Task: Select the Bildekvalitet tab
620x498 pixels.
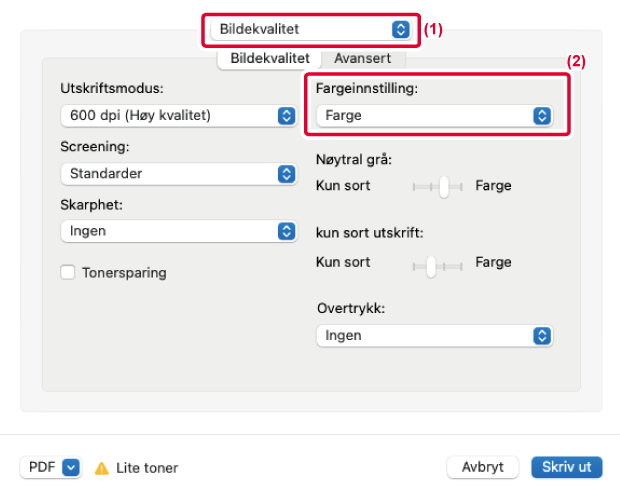Action: pyautogui.click(x=270, y=59)
